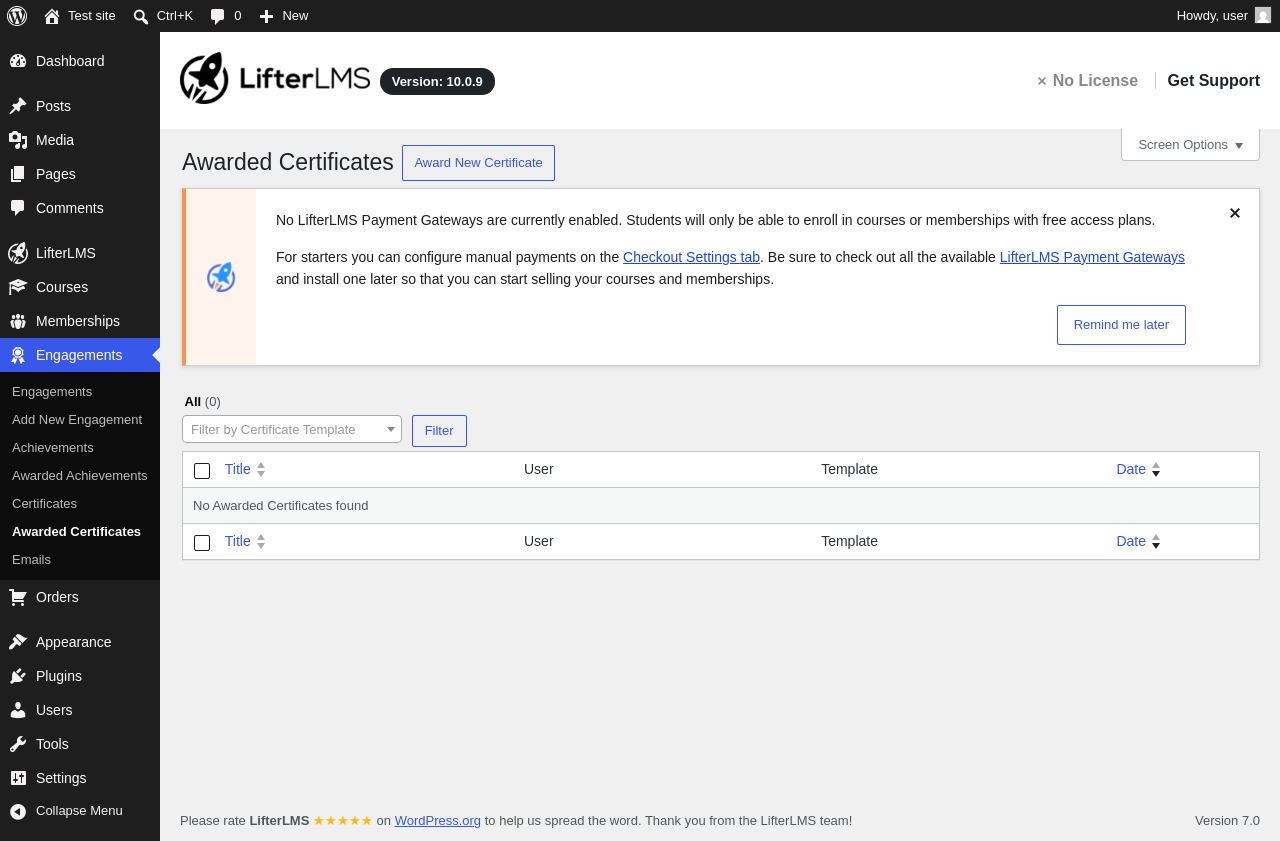Click the Memberships group icon
The width and height of the screenshot is (1280, 841).
tap(18, 321)
